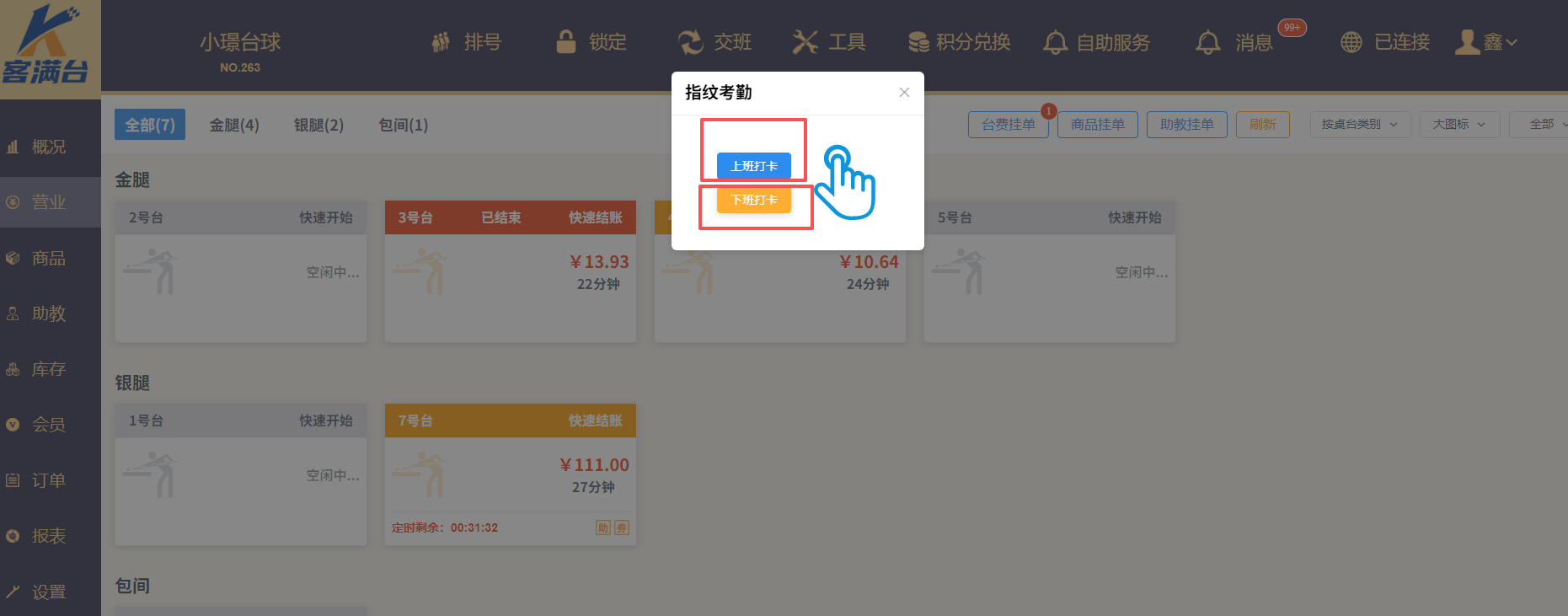Click the 锁定 lock icon

point(566,42)
